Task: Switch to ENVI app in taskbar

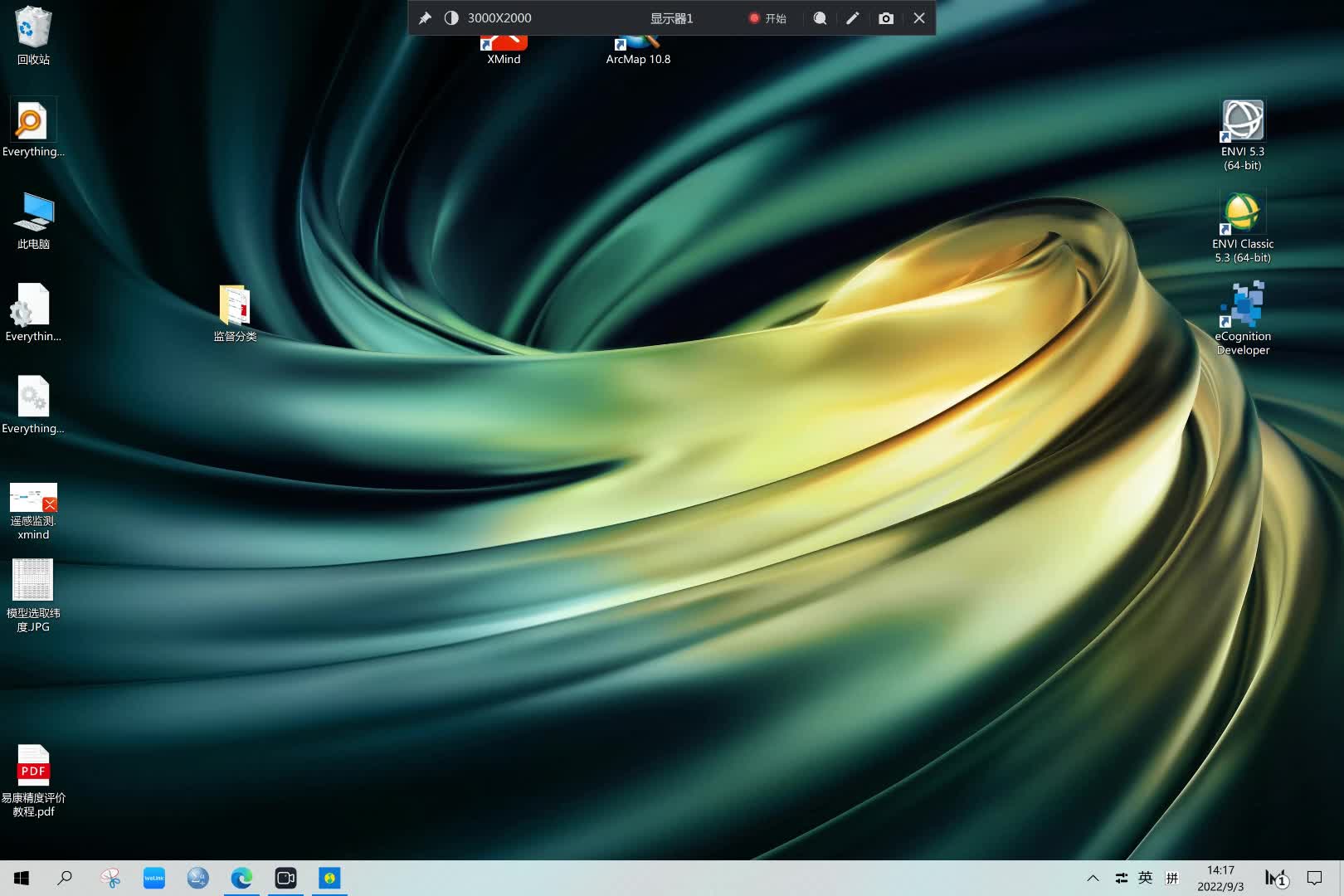Action: coord(329,878)
